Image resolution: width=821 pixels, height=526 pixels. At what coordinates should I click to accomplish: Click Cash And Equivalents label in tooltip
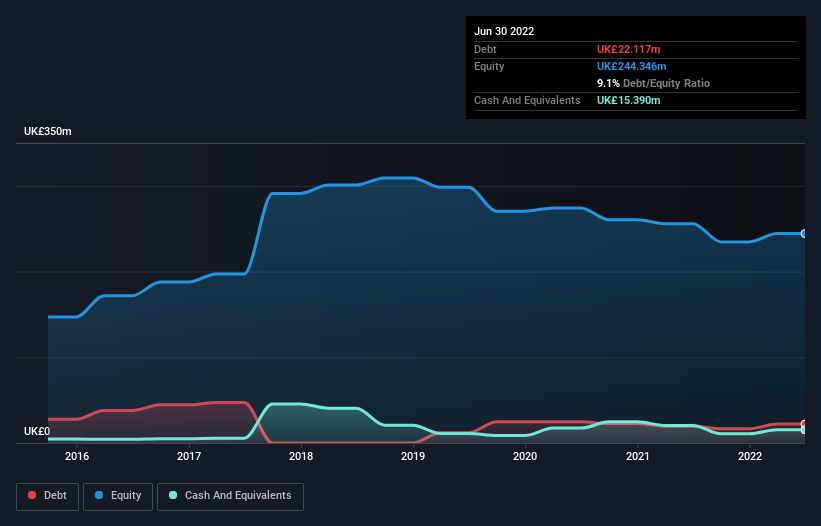coord(527,100)
